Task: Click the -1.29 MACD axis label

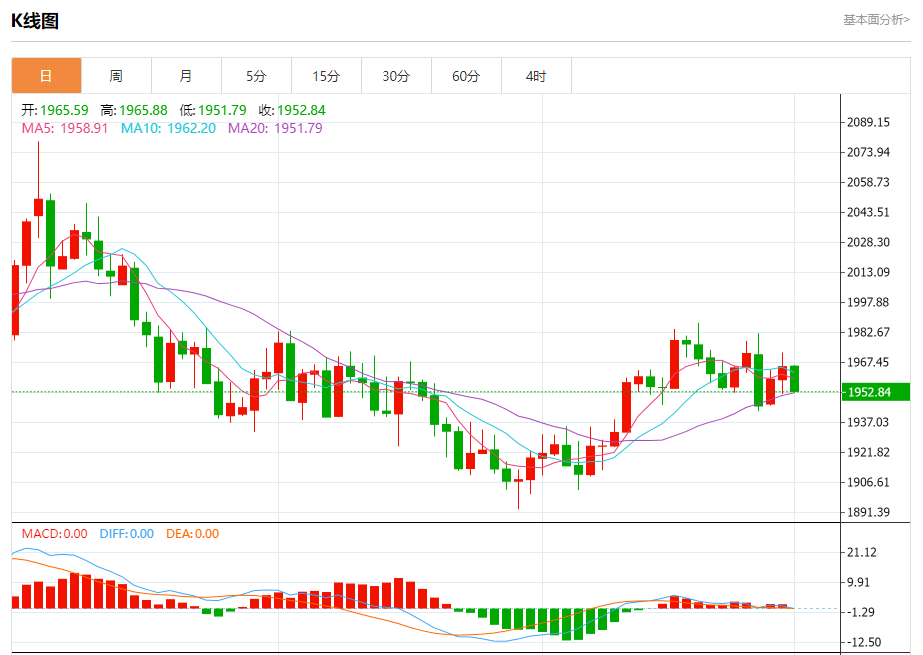Action: point(860,613)
